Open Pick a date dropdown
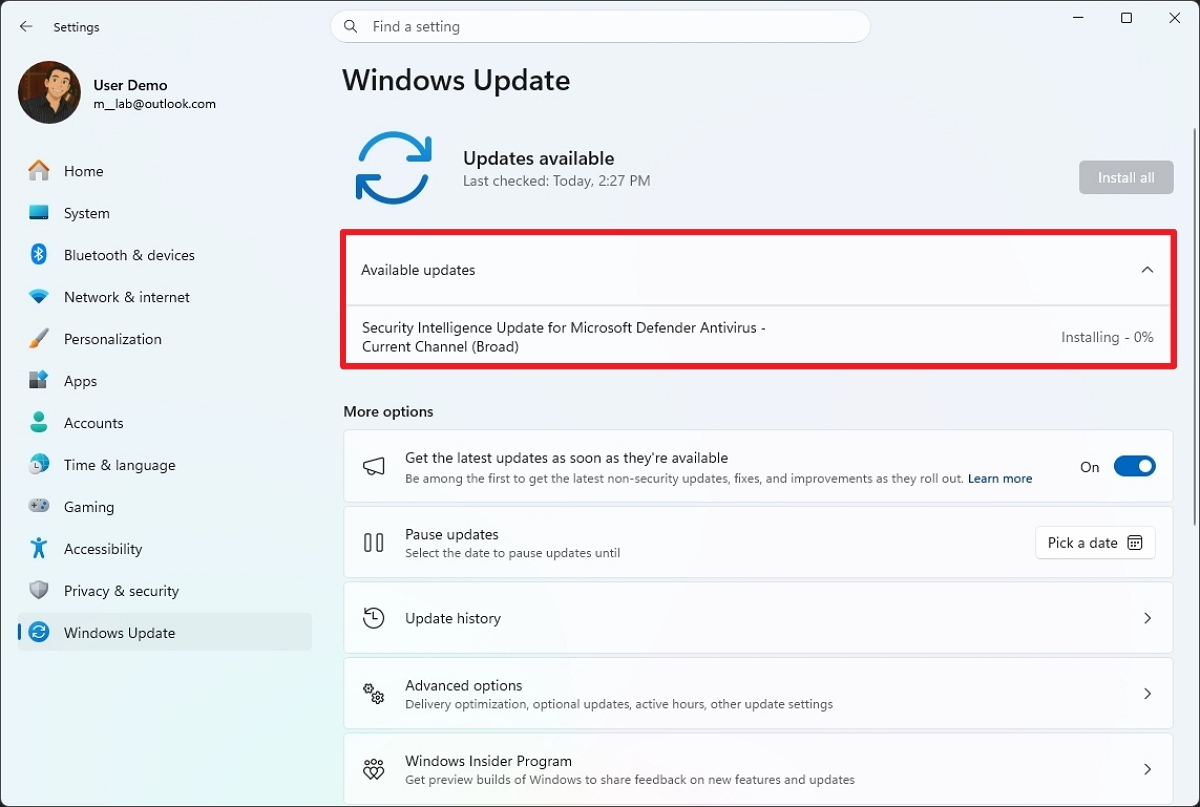Viewport: 1200px width, 807px height. pos(1095,543)
